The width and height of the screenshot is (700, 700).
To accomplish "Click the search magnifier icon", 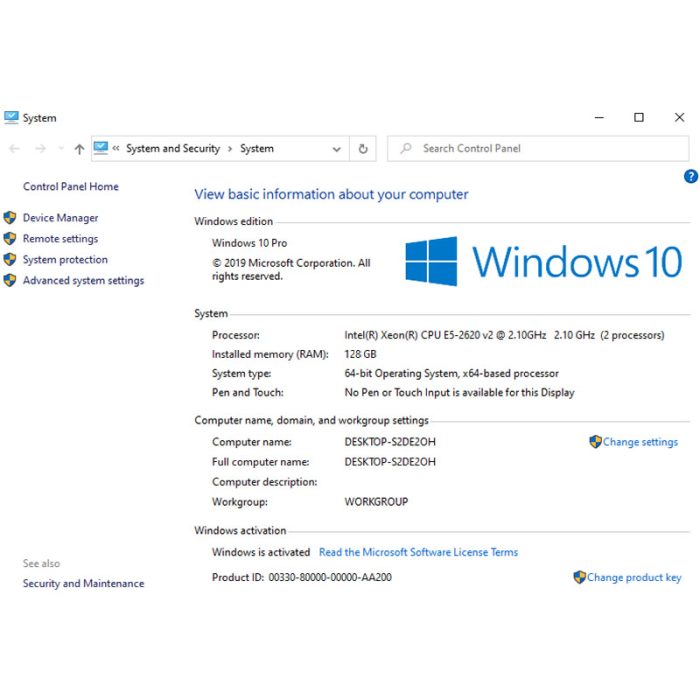I will (x=406, y=148).
